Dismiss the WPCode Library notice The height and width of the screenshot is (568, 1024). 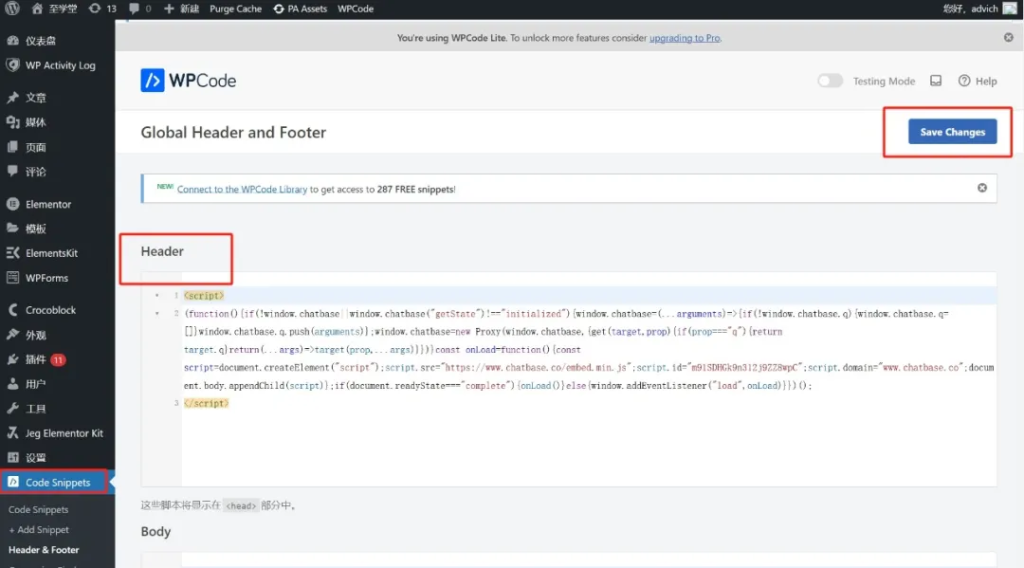tap(982, 188)
